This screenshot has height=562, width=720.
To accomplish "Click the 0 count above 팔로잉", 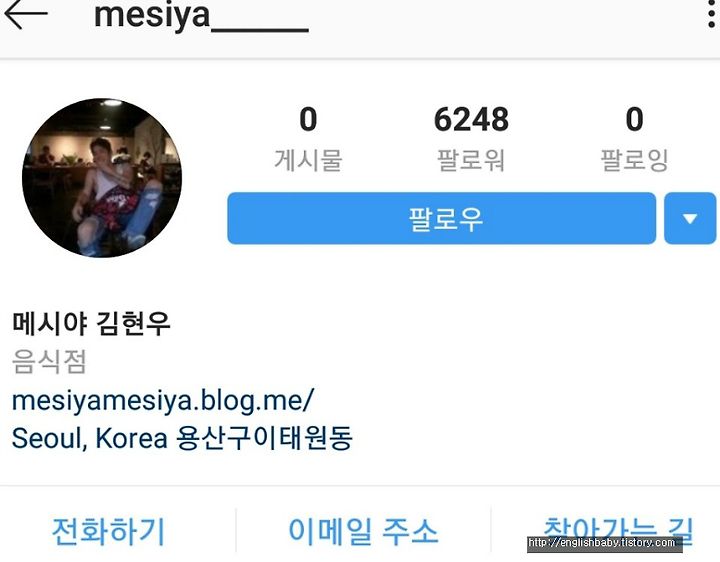I will tap(634, 119).
